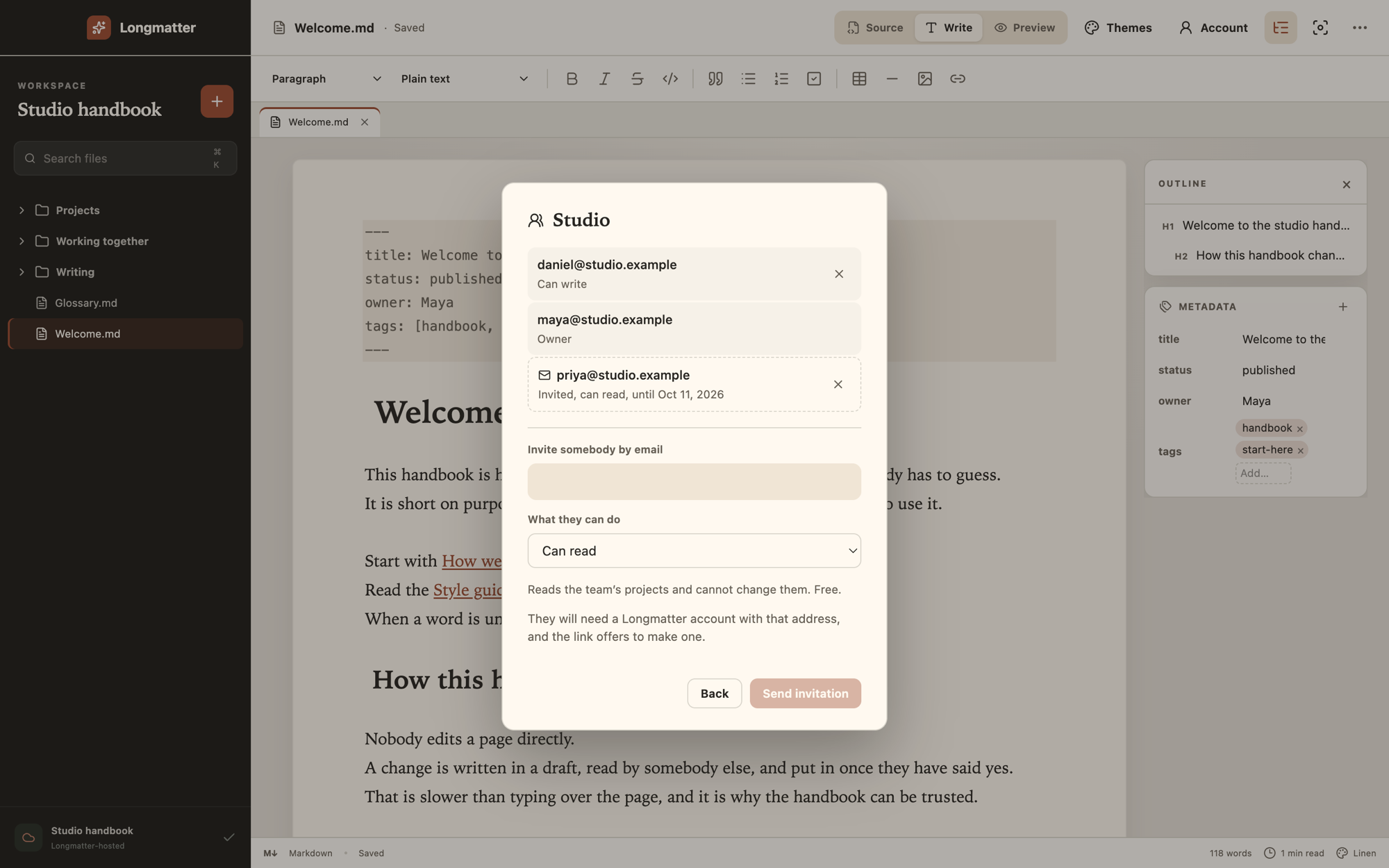Focus the invite email field
The image size is (1389, 868).
694,481
